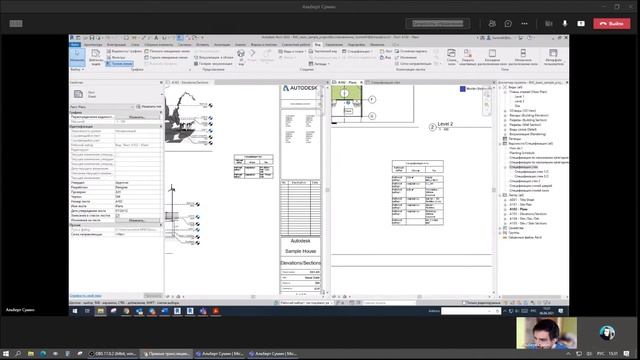Open the Plan Views dropdown in ribbon
Screen dimensions: 640x360
pyautogui.click(x=291, y=51)
